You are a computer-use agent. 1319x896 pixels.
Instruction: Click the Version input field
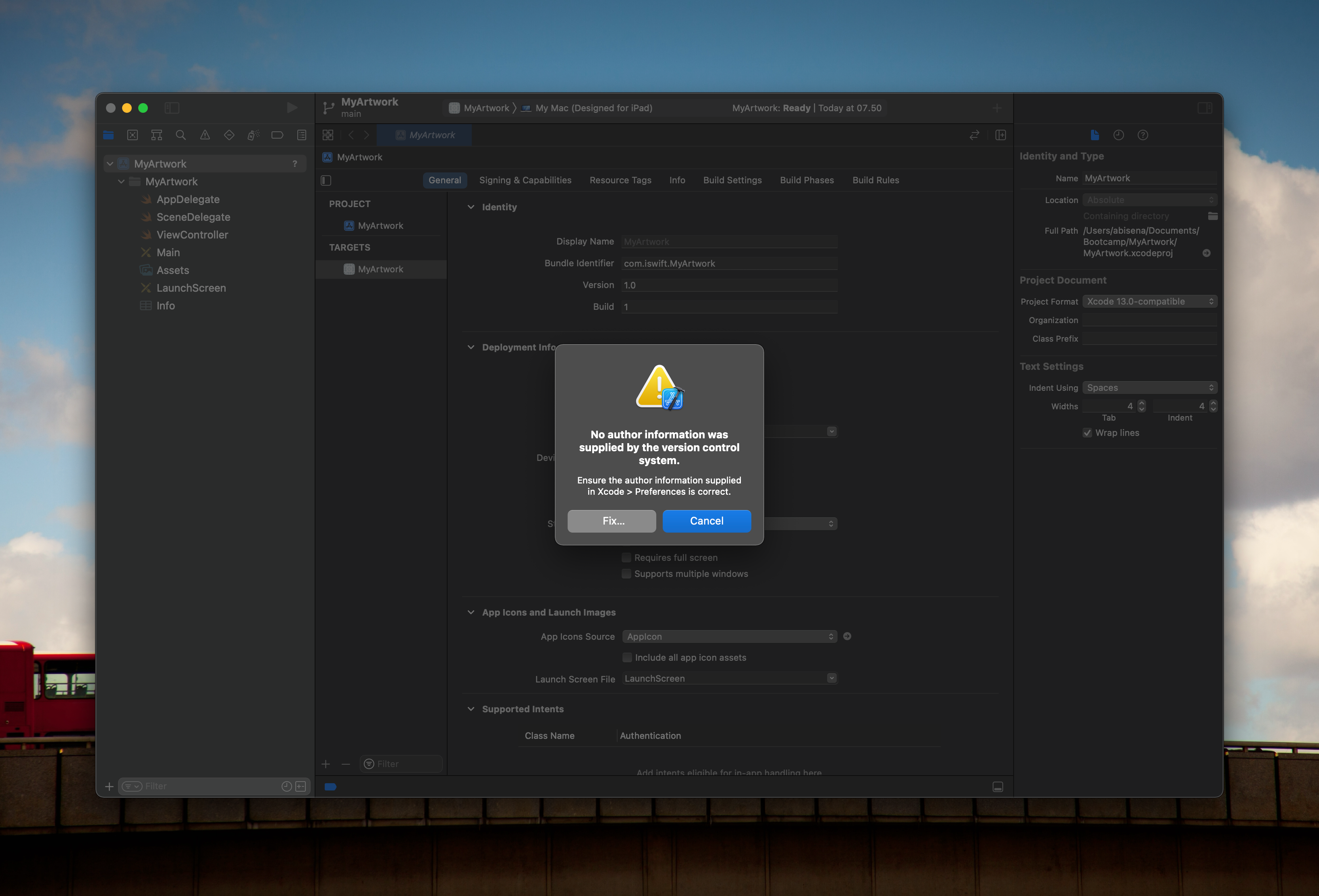729,285
